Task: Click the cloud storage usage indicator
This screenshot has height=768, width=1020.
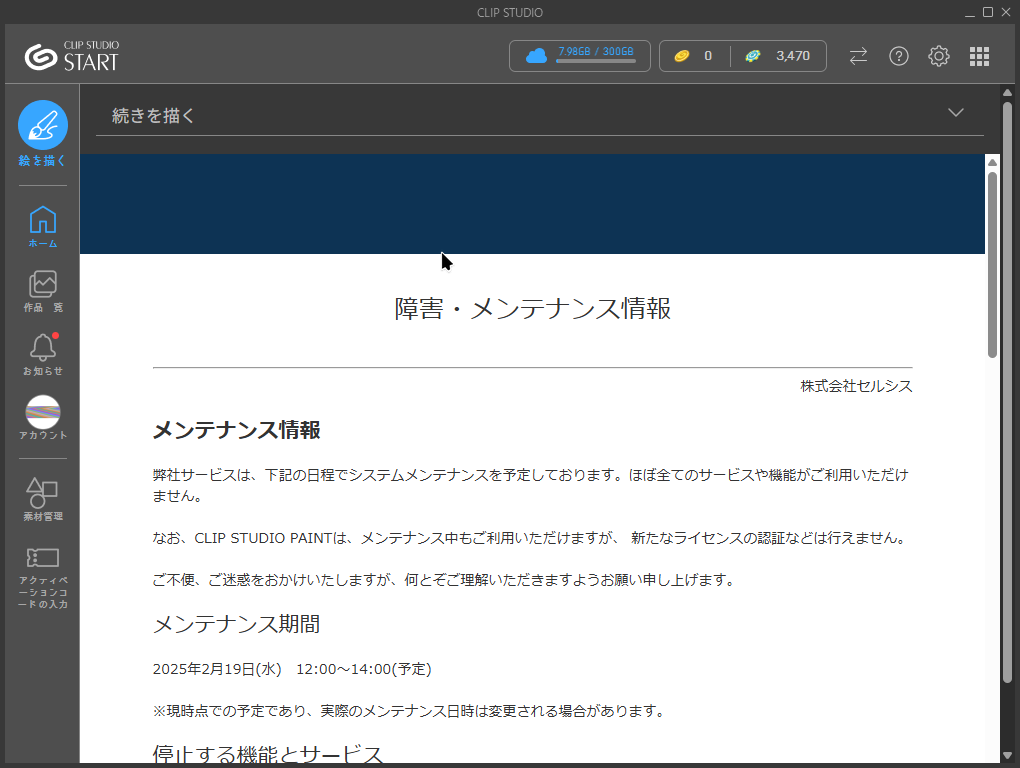Action: [x=580, y=56]
